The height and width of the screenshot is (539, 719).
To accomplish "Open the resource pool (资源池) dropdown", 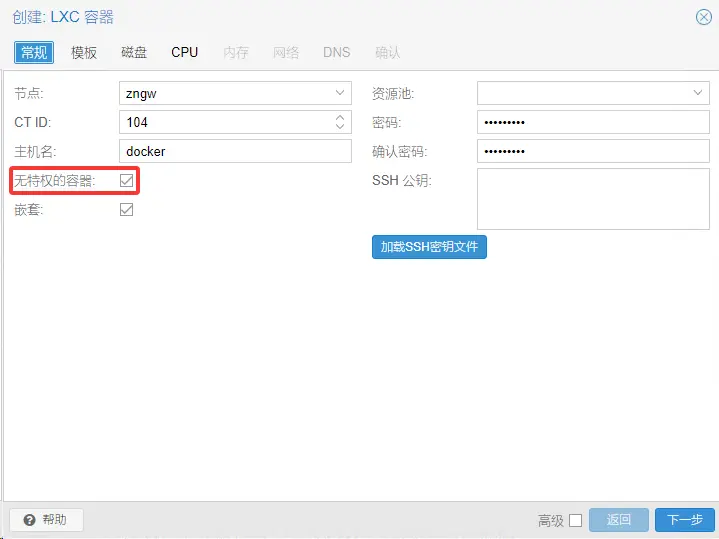I will pyautogui.click(x=697, y=93).
